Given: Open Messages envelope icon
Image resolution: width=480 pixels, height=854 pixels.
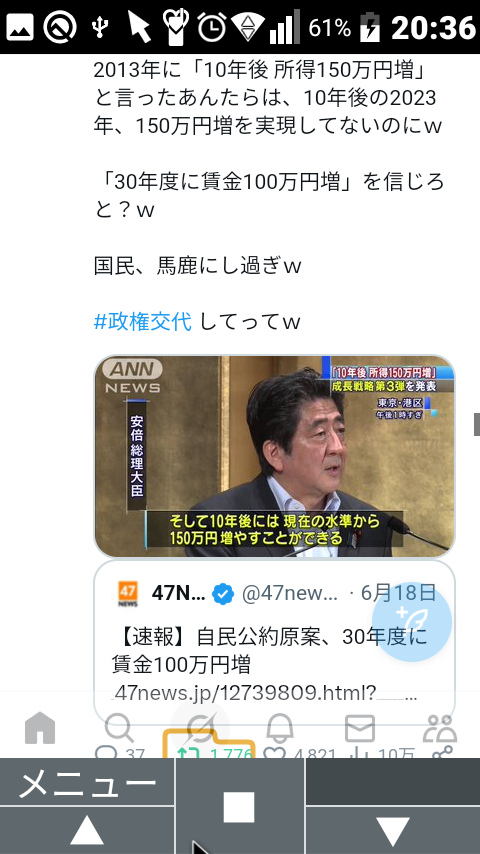Looking at the screenshot, I should (360, 728).
